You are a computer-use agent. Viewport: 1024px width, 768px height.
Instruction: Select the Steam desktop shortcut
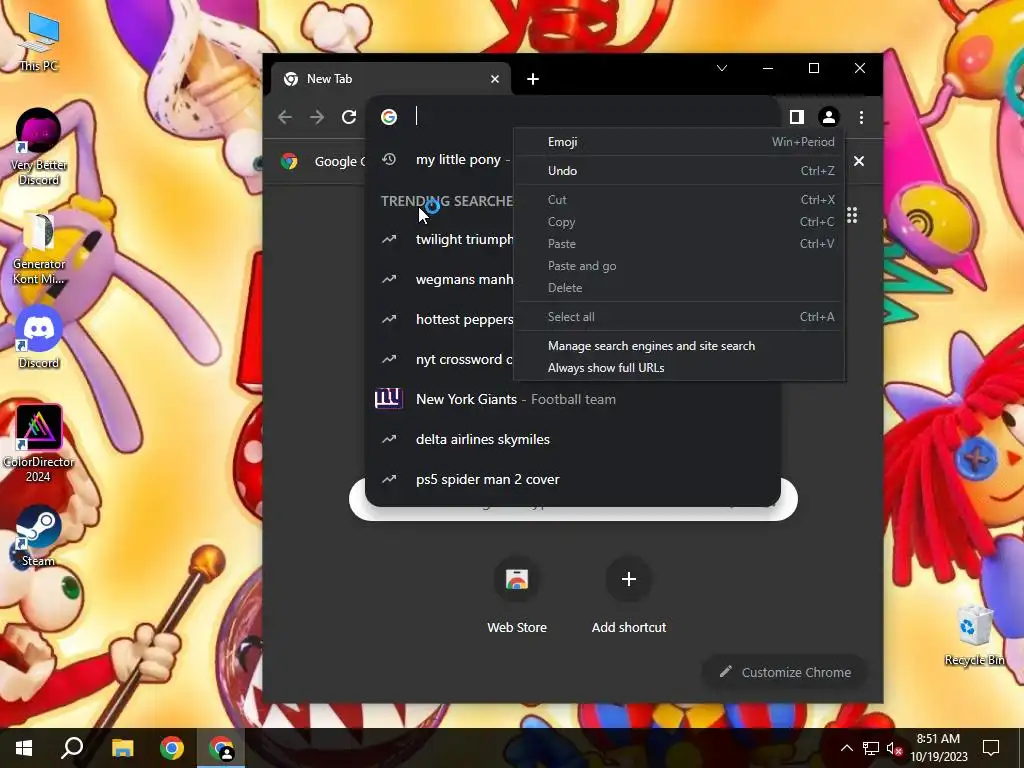coord(39,536)
